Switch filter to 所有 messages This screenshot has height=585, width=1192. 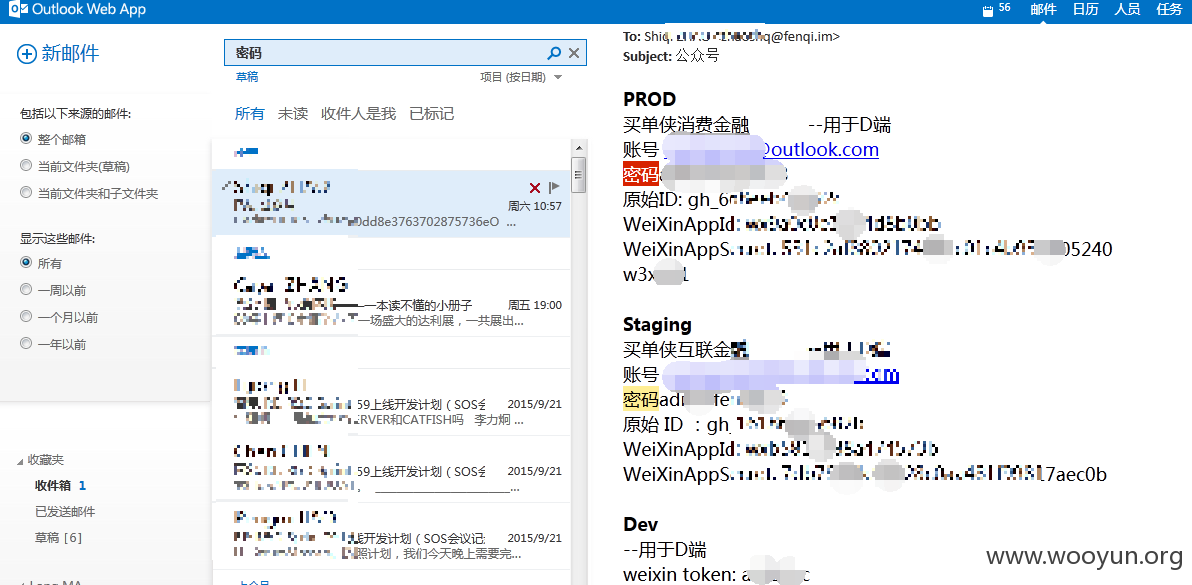pyautogui.click(x=249, y=114)
